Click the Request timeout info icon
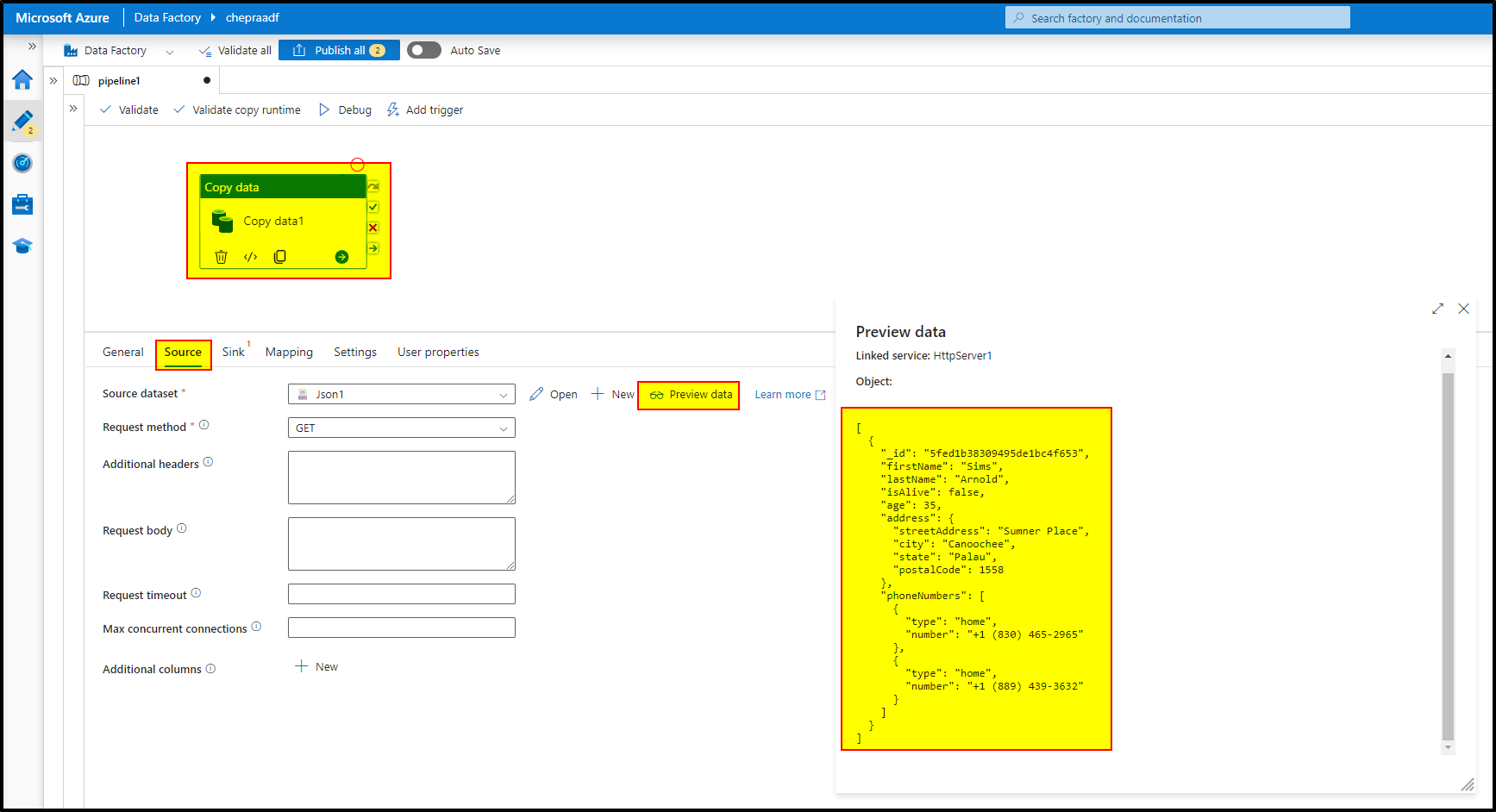The width and height of the screenshot is (1496, 812). 196,593
